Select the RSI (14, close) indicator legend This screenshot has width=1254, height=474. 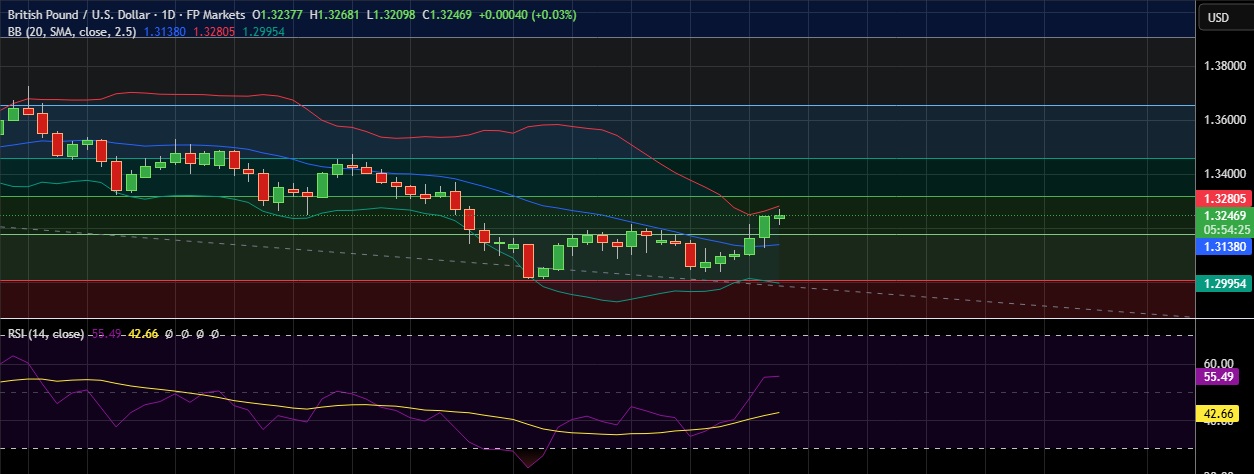(48, 333)
